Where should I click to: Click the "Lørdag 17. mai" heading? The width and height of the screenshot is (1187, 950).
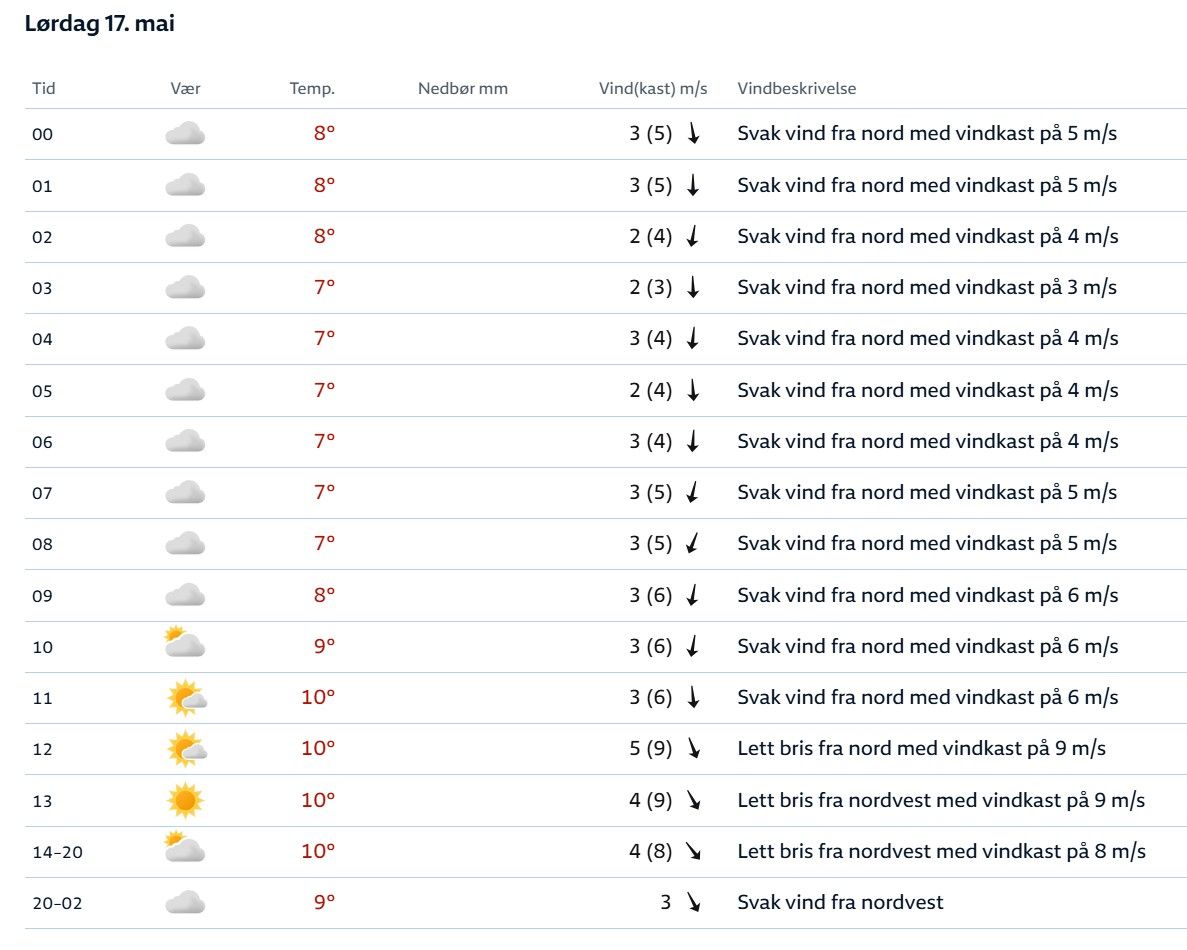click(x=99, y=25)
